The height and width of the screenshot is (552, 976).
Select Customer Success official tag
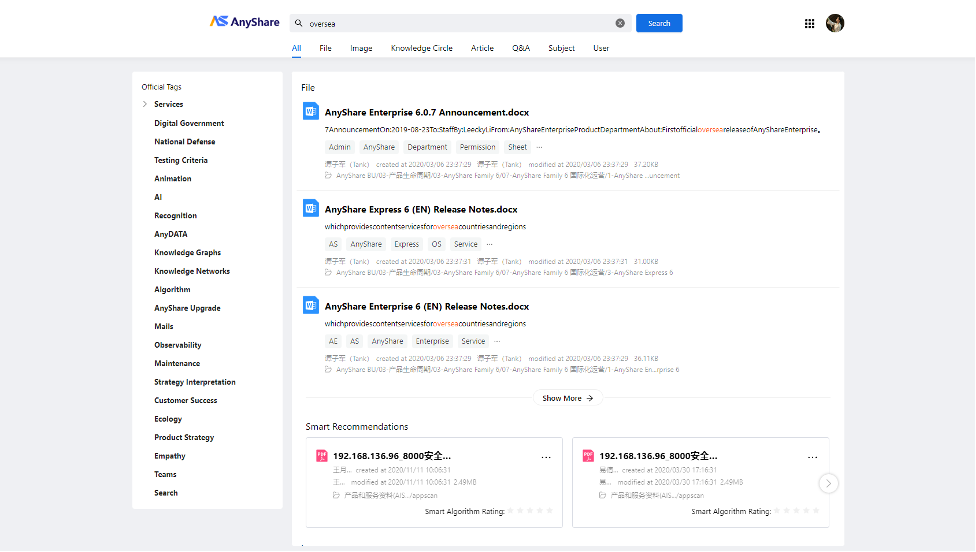tap(185, 401)
